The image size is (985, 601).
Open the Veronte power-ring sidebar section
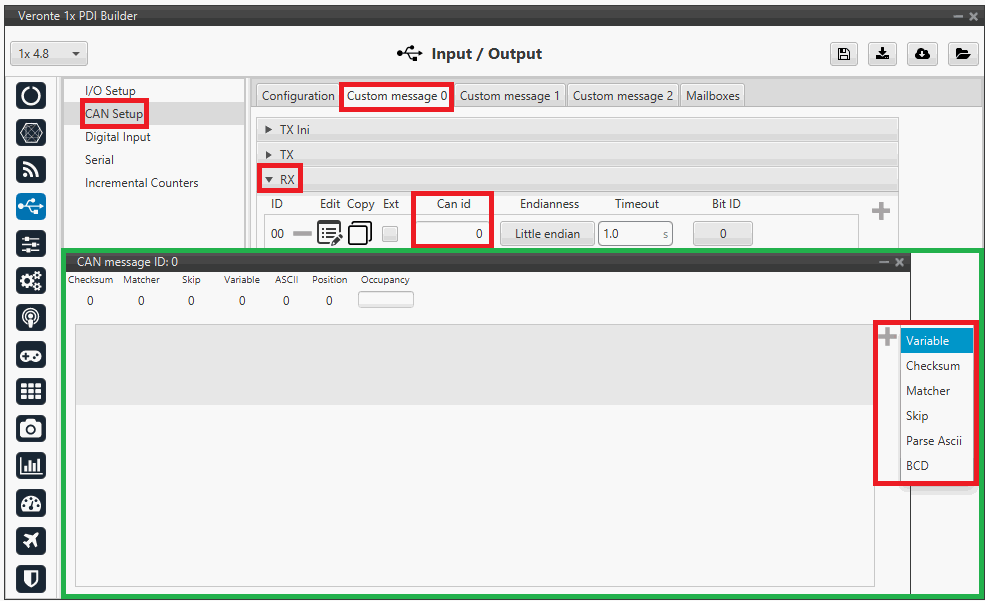[32, 96]
